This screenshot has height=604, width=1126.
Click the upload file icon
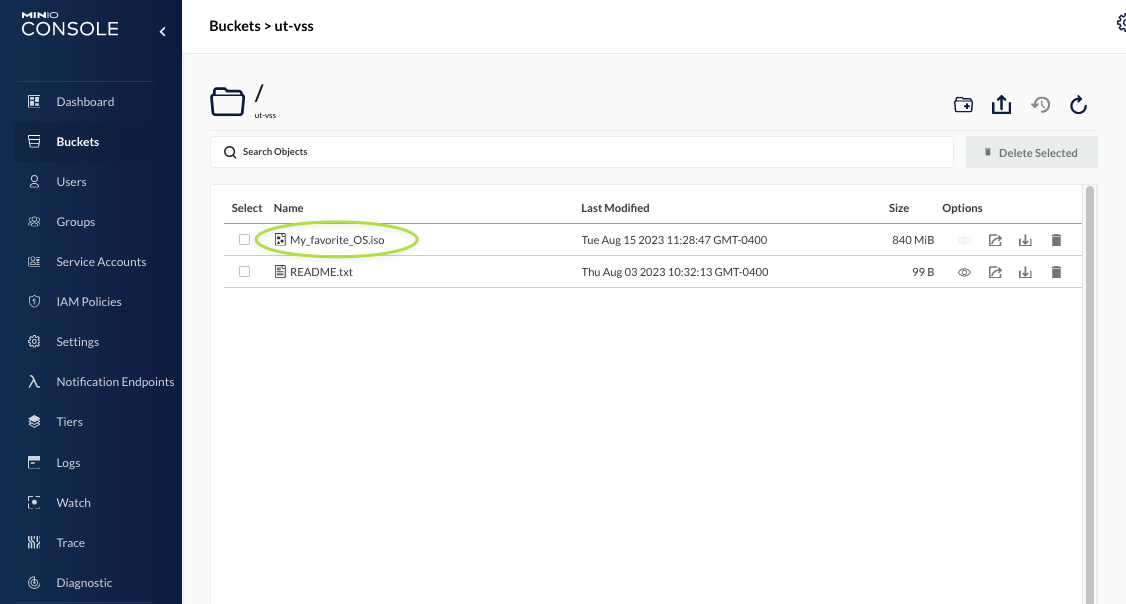click(1001, 105)
